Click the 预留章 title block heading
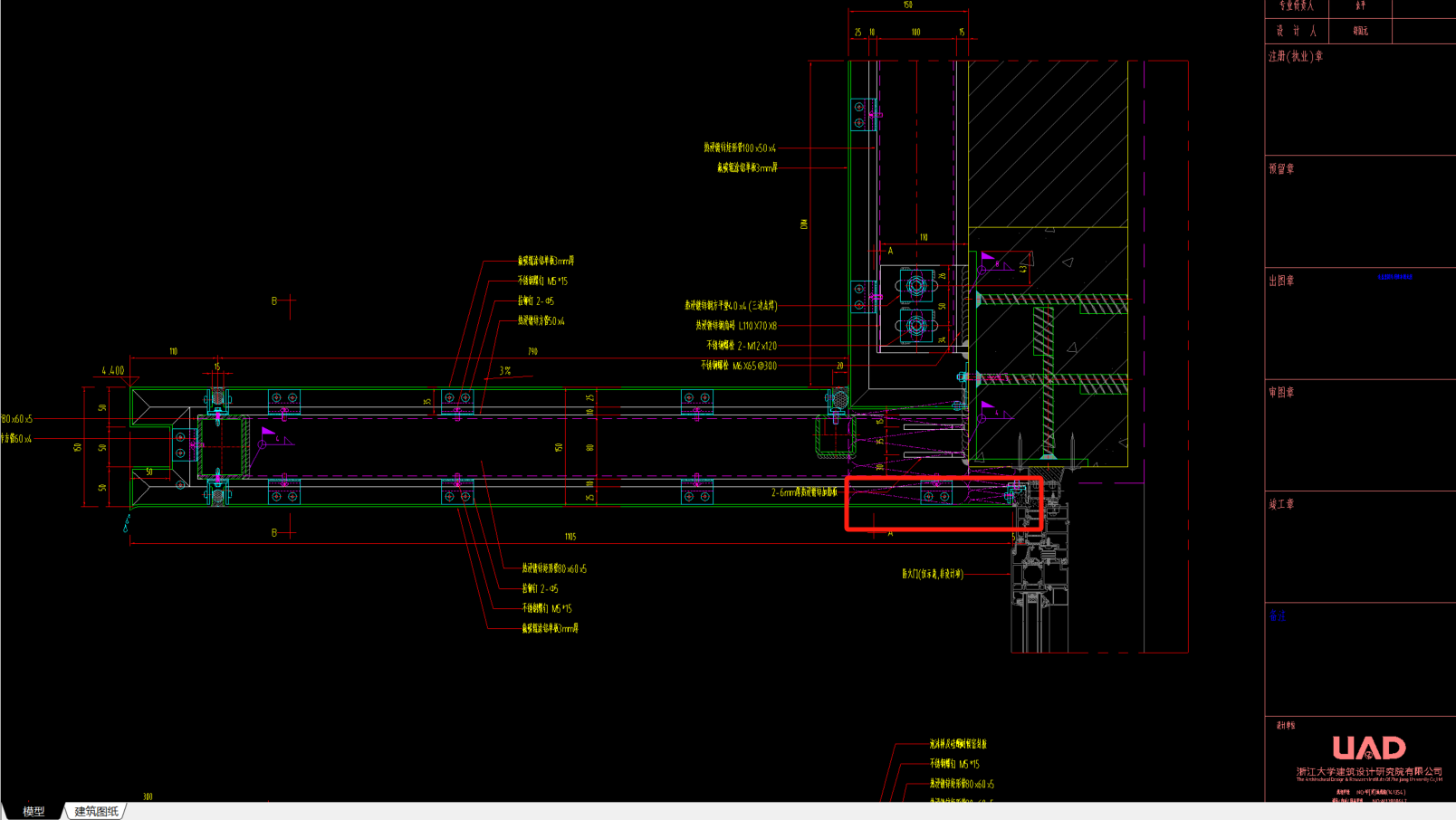Viewport: 1456px width, 820px height. (x=1281, y=168)
